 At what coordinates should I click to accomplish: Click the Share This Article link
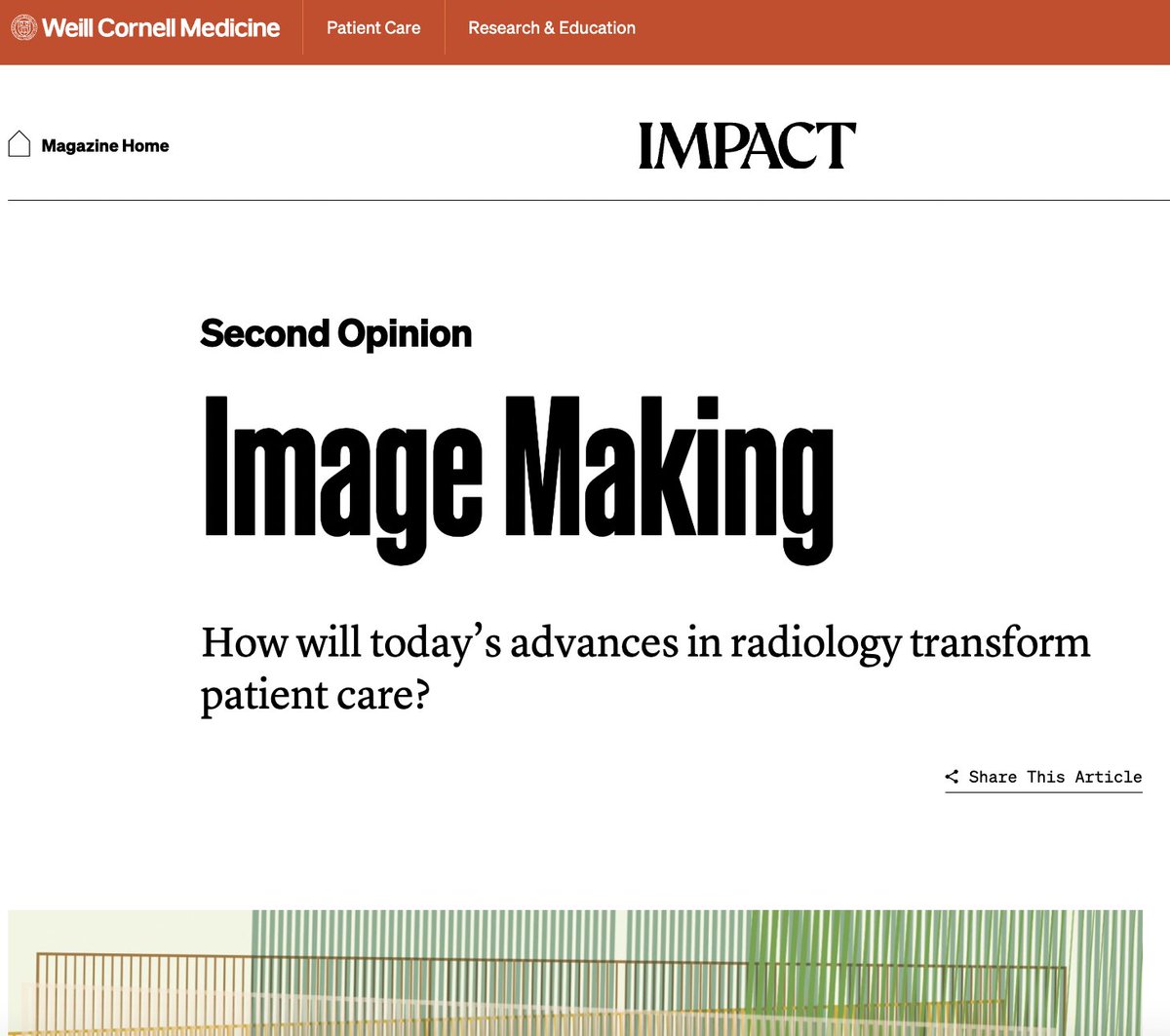[x=1055, y=777]
